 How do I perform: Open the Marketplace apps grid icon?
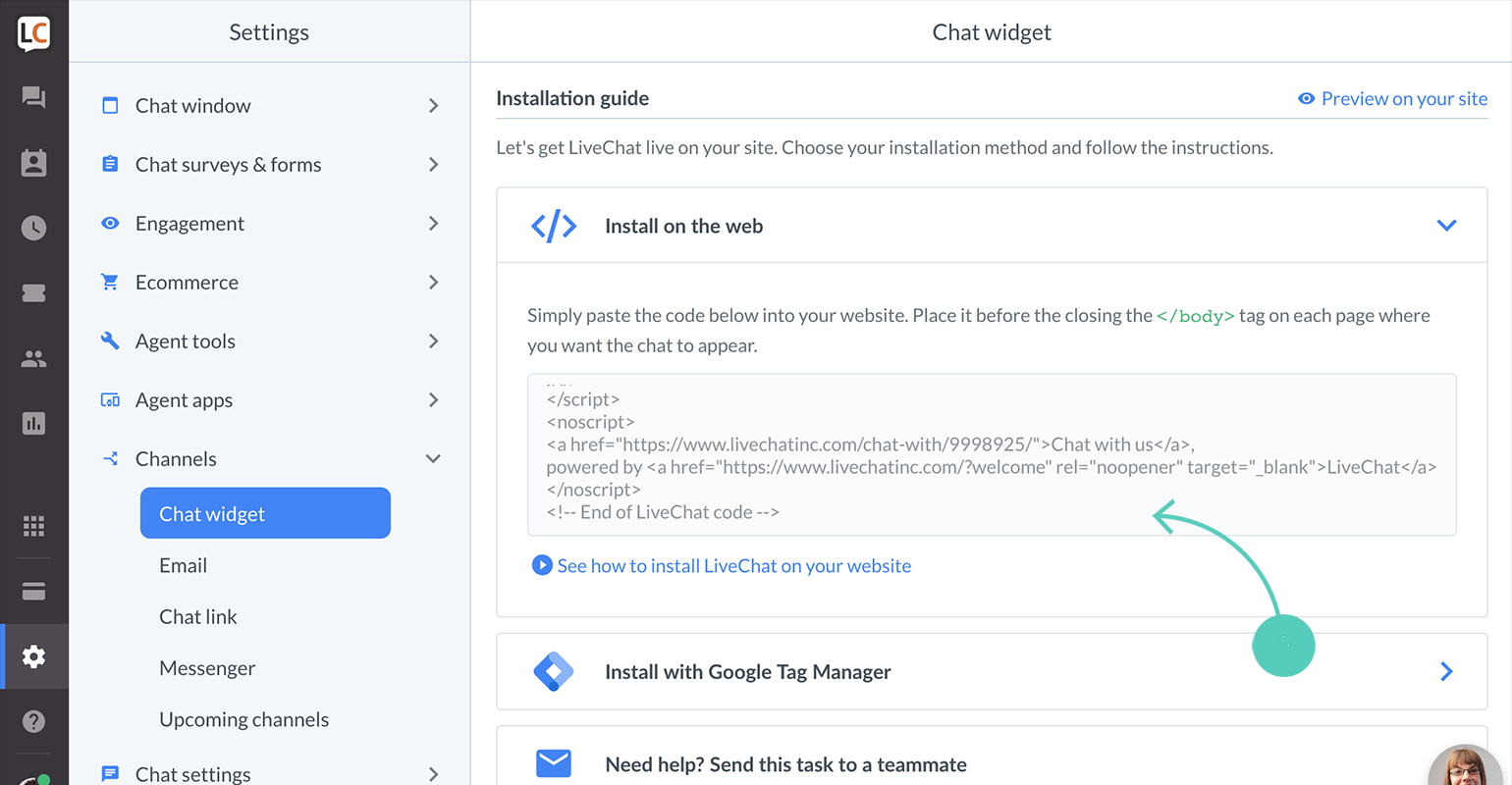click(33, 527)
